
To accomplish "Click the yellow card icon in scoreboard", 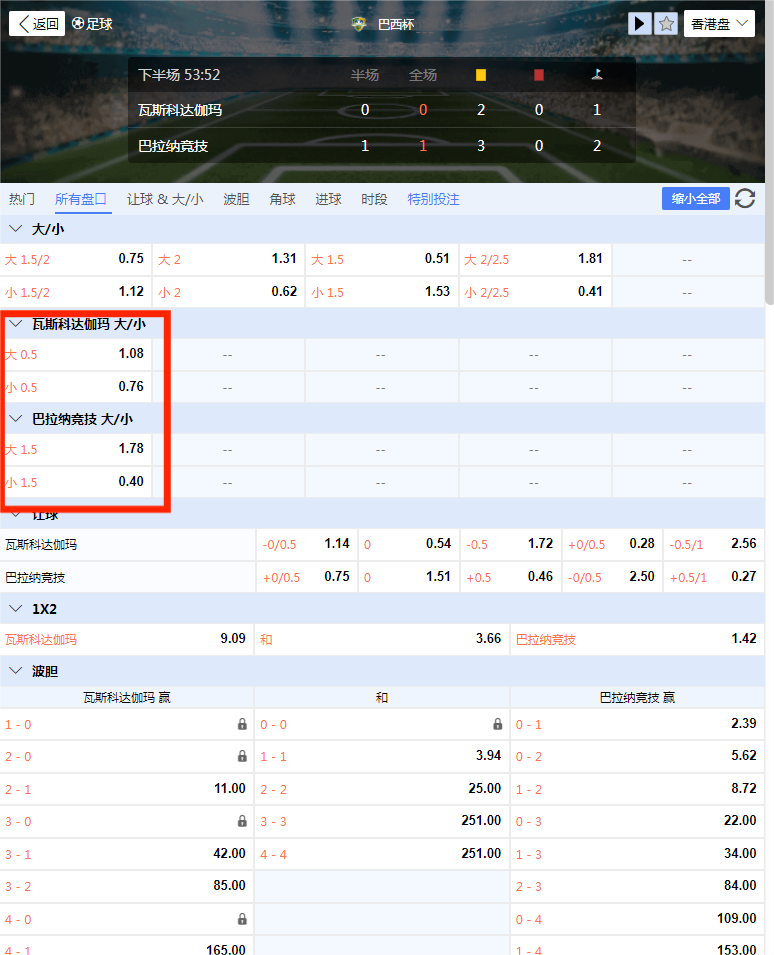I will 481,75.
